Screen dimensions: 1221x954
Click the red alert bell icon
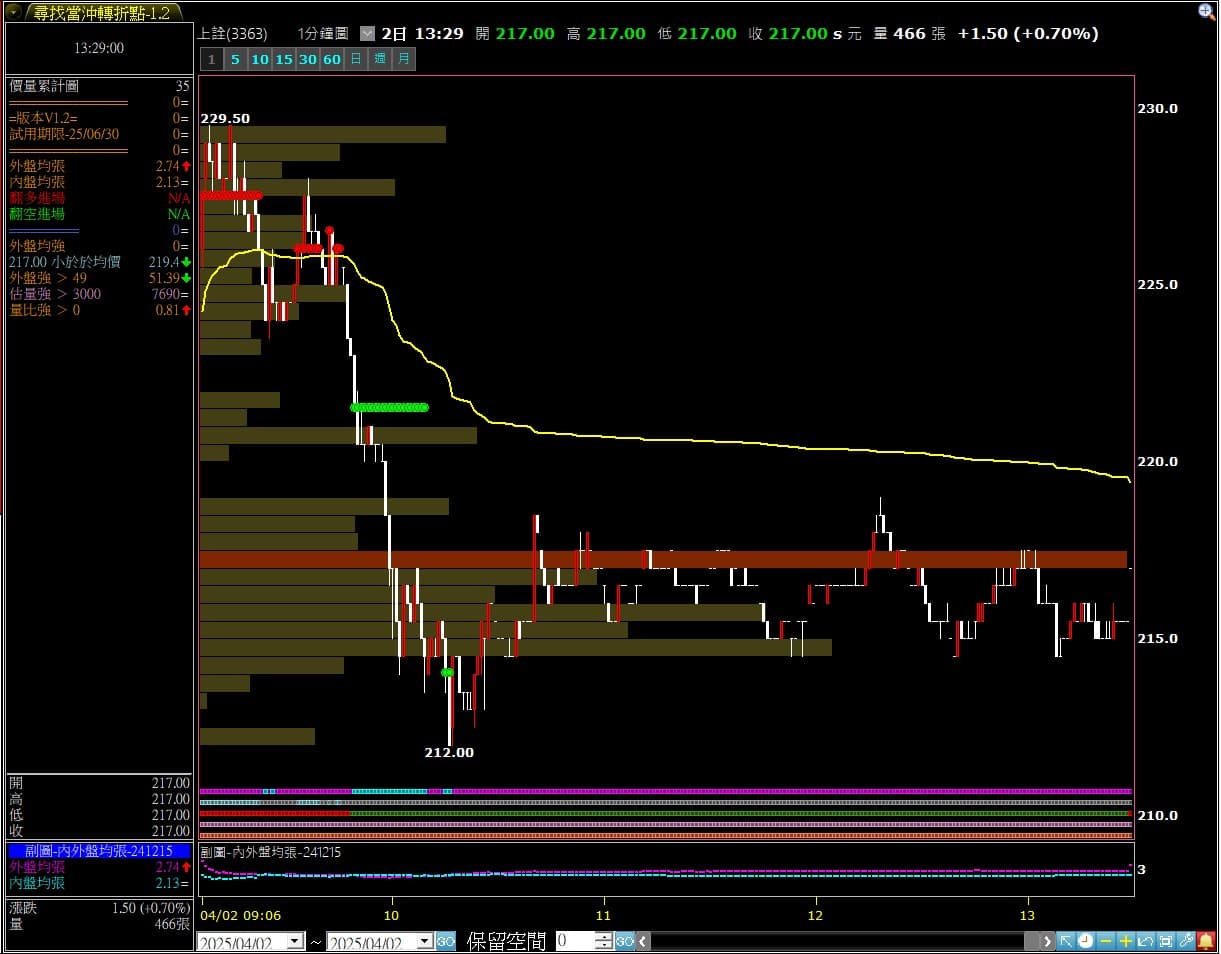tap(1206, 941)
